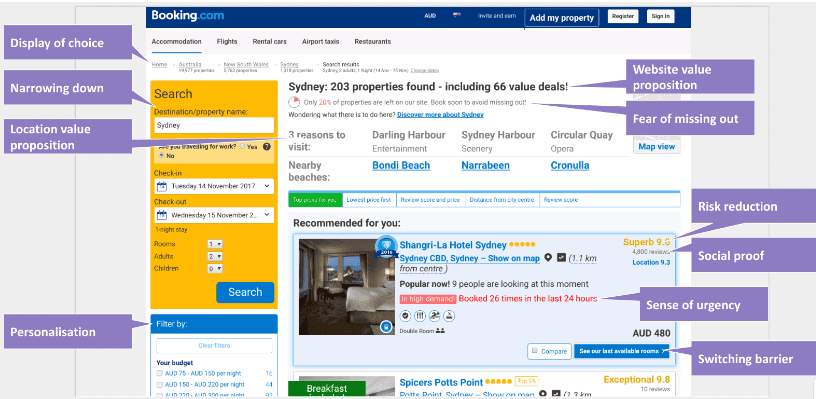Click the last facility icon in Shangri-La row
The width and height of the screenshot is (816, 399).
pos(449,315)
